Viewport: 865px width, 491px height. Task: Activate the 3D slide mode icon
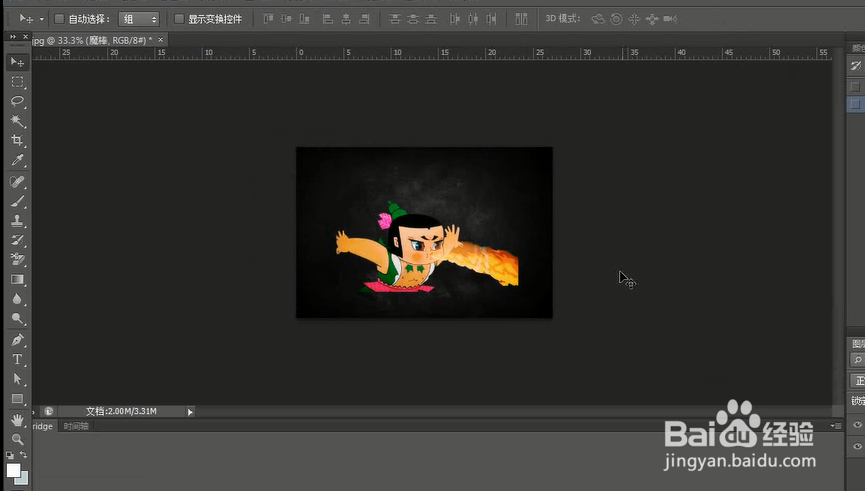point(652,19)
